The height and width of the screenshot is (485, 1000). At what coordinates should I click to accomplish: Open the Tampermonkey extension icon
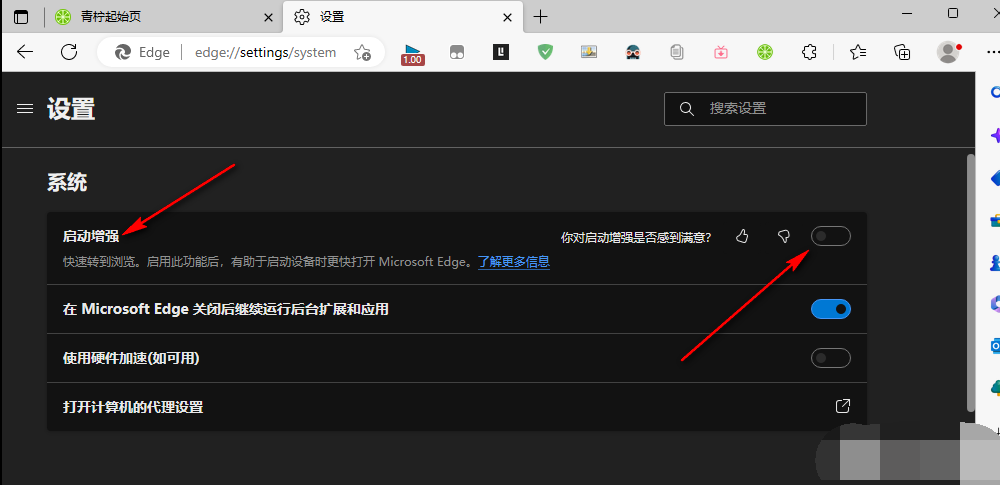[457, 52]
